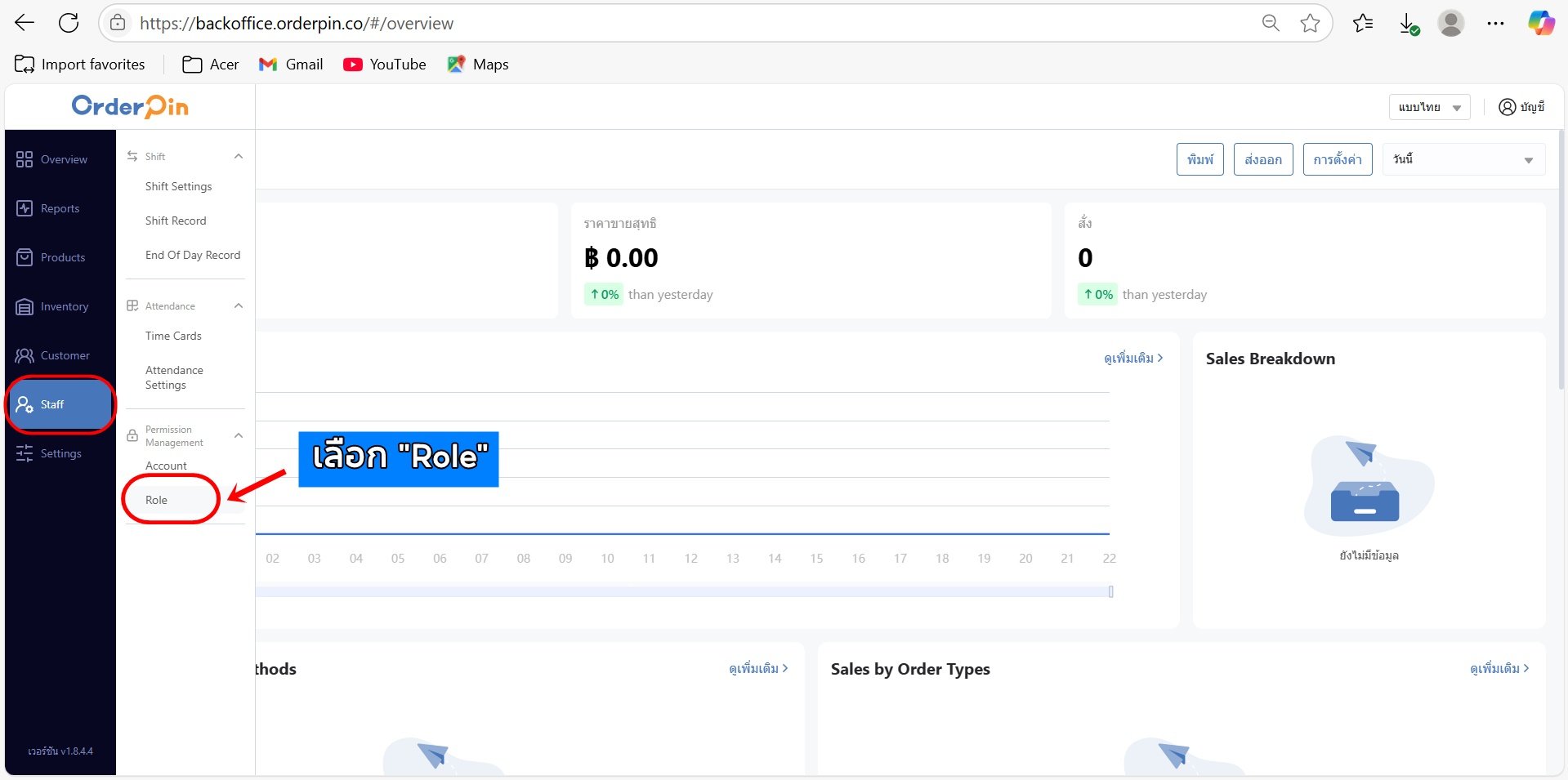Viewport: 1568px width, 780px height.
Task: Click the การตั้งค่า settings button
Action: click(1338, 159)
